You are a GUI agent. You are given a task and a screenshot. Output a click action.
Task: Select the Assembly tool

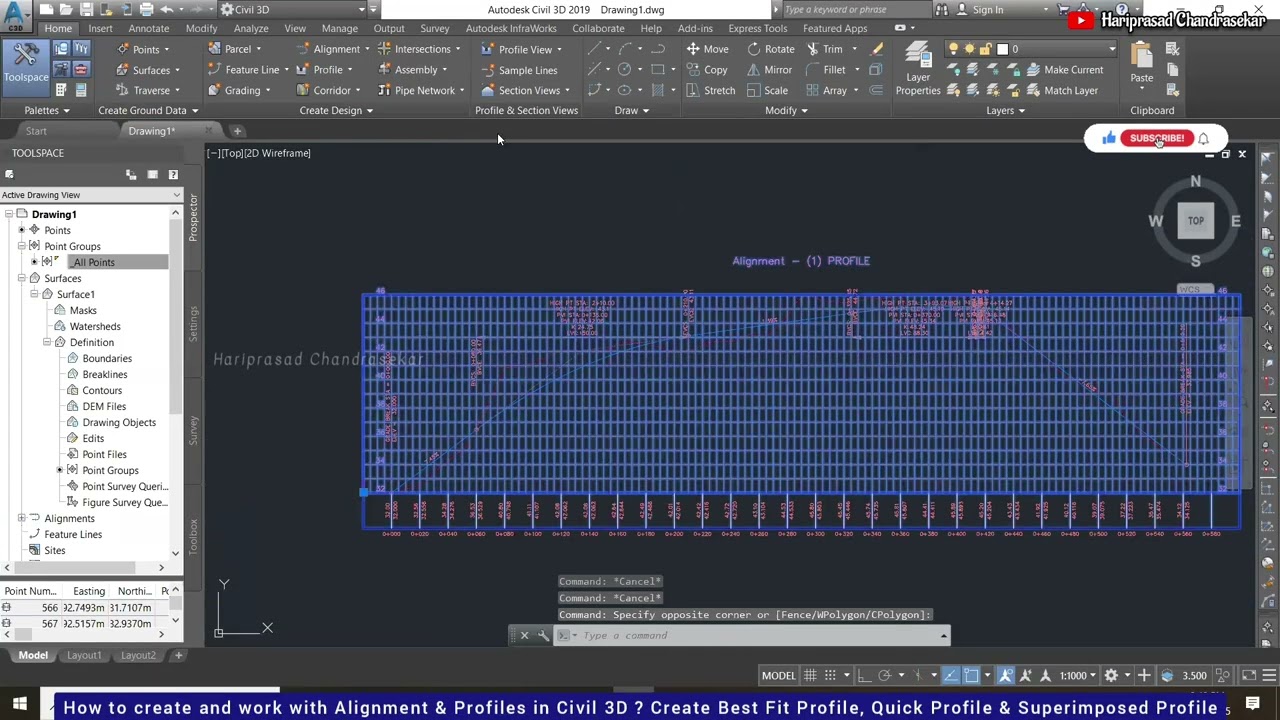point(413,70)
